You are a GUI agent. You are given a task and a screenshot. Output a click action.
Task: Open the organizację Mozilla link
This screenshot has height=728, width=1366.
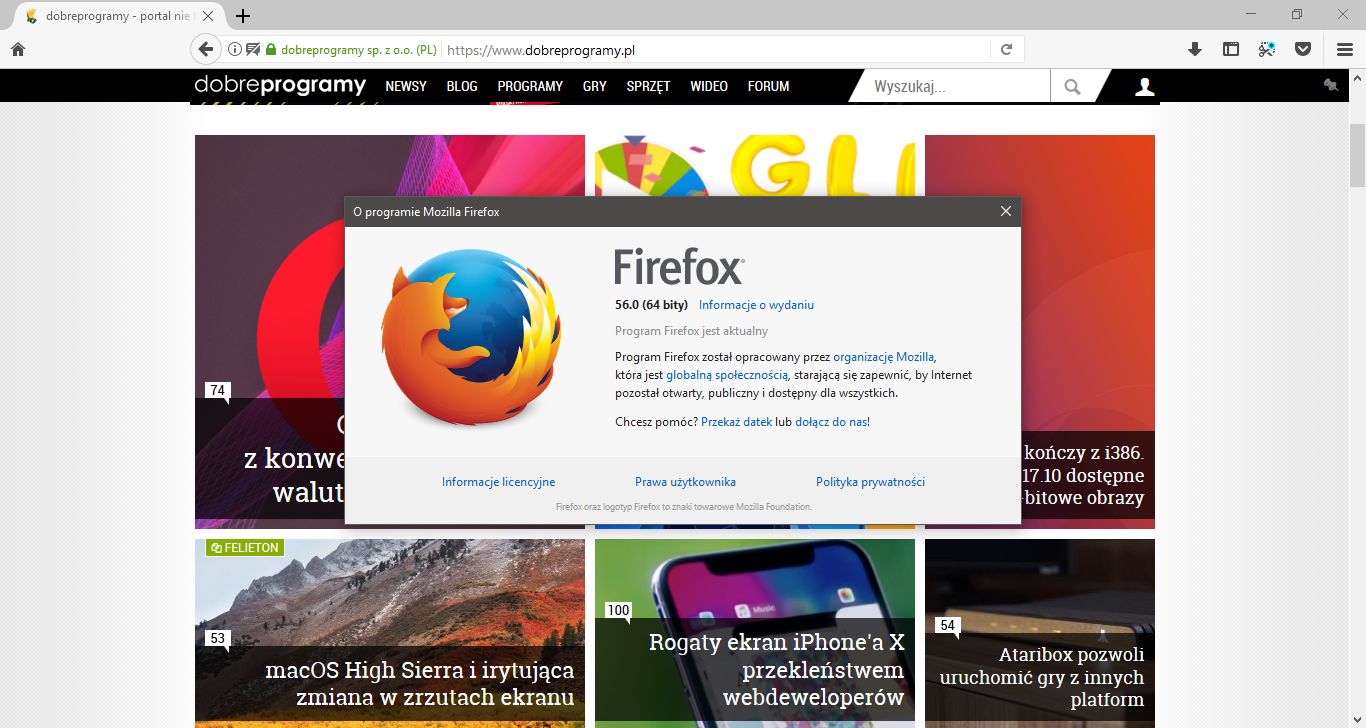[883, 356]
